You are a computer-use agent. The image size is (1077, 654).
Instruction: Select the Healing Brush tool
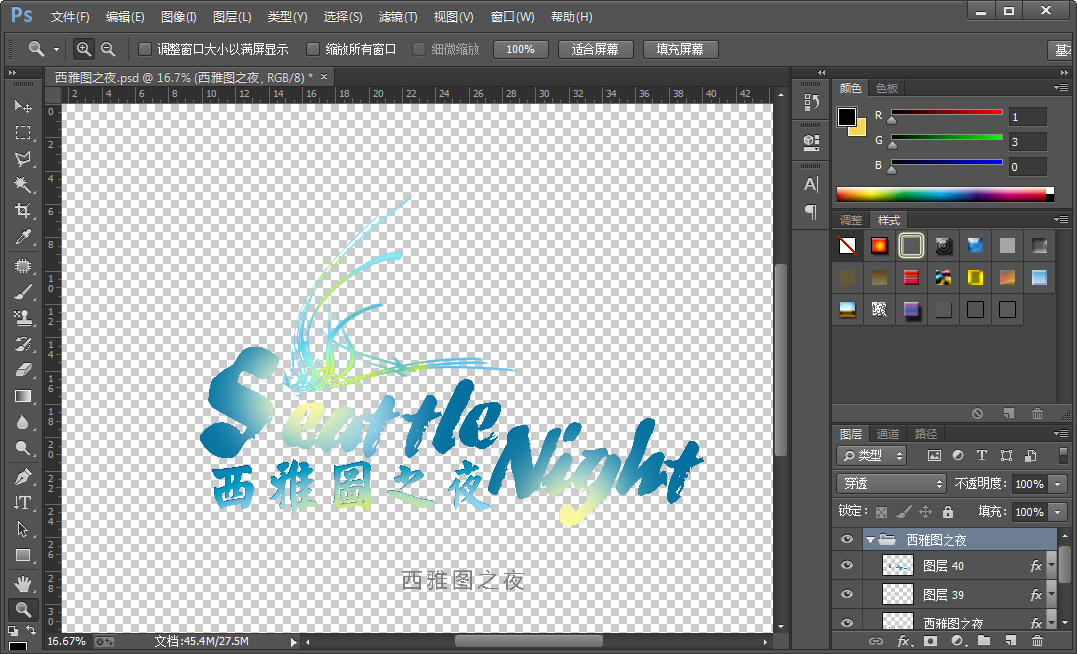coord(23,265)
